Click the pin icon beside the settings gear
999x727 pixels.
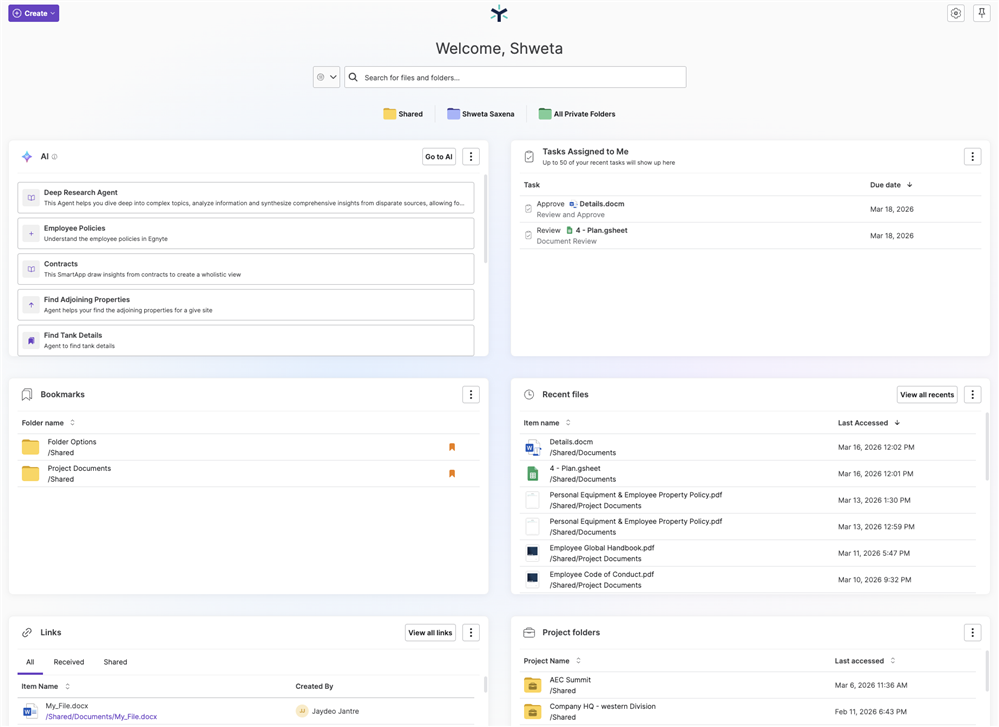(981, 13)
